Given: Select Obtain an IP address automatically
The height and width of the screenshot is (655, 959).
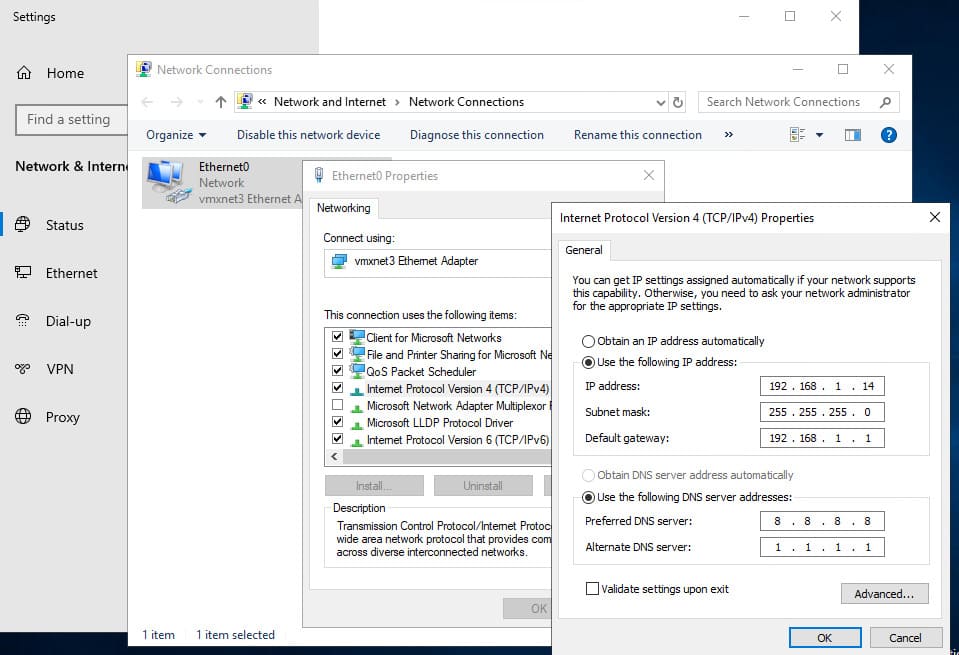Looking at the screenshot, I should click(x=589, y=341).
